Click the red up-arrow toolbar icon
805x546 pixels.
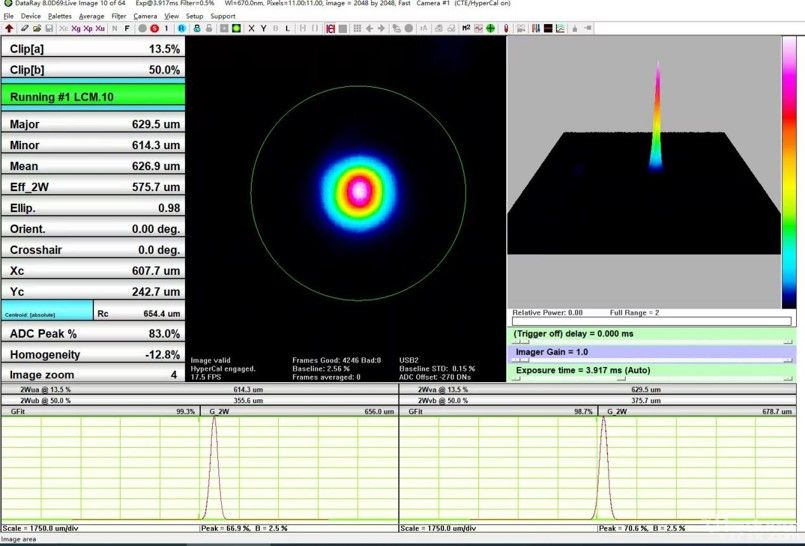click(x=9, y=28)
